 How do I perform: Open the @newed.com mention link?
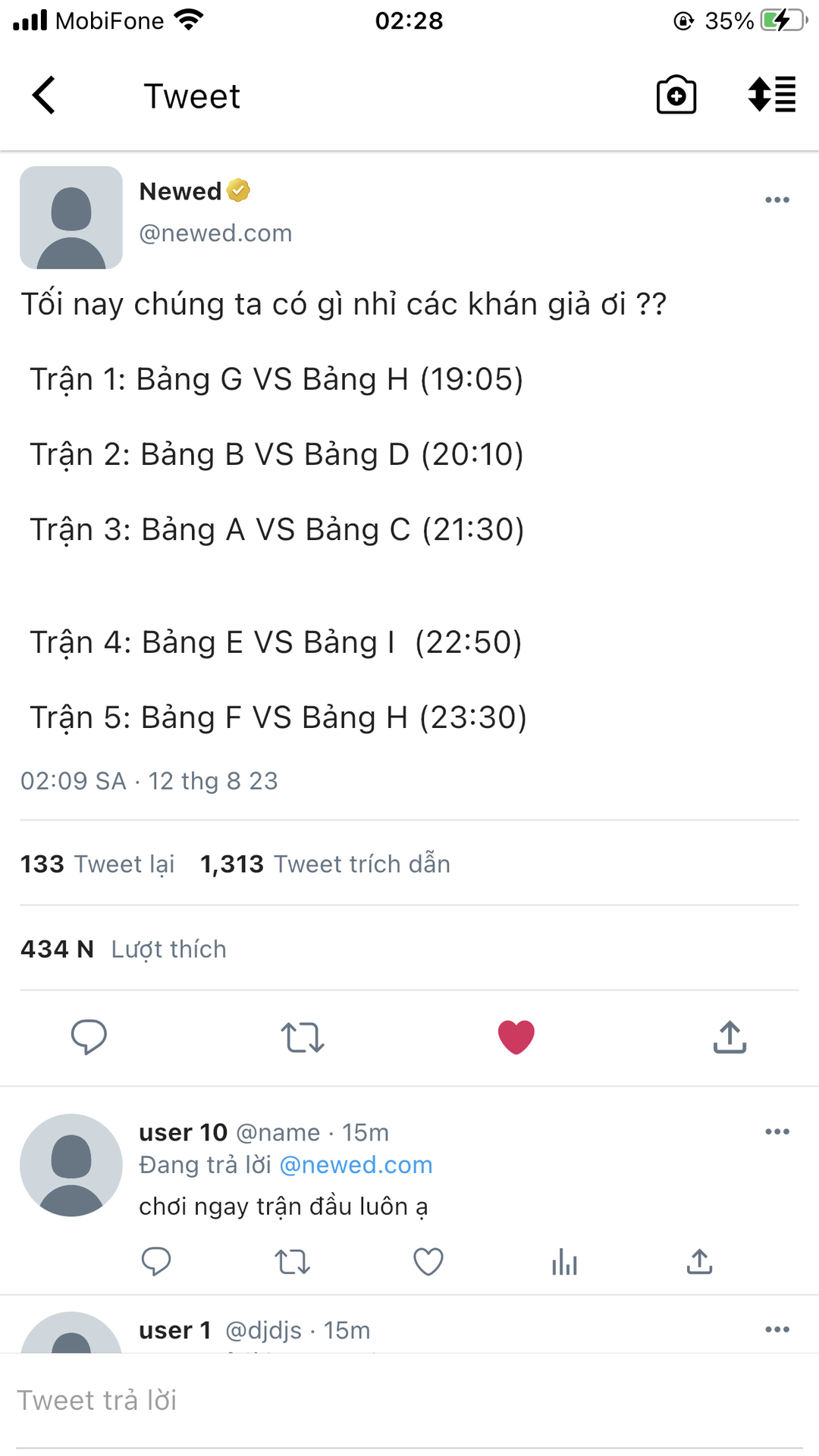[x=356, y=1165]
